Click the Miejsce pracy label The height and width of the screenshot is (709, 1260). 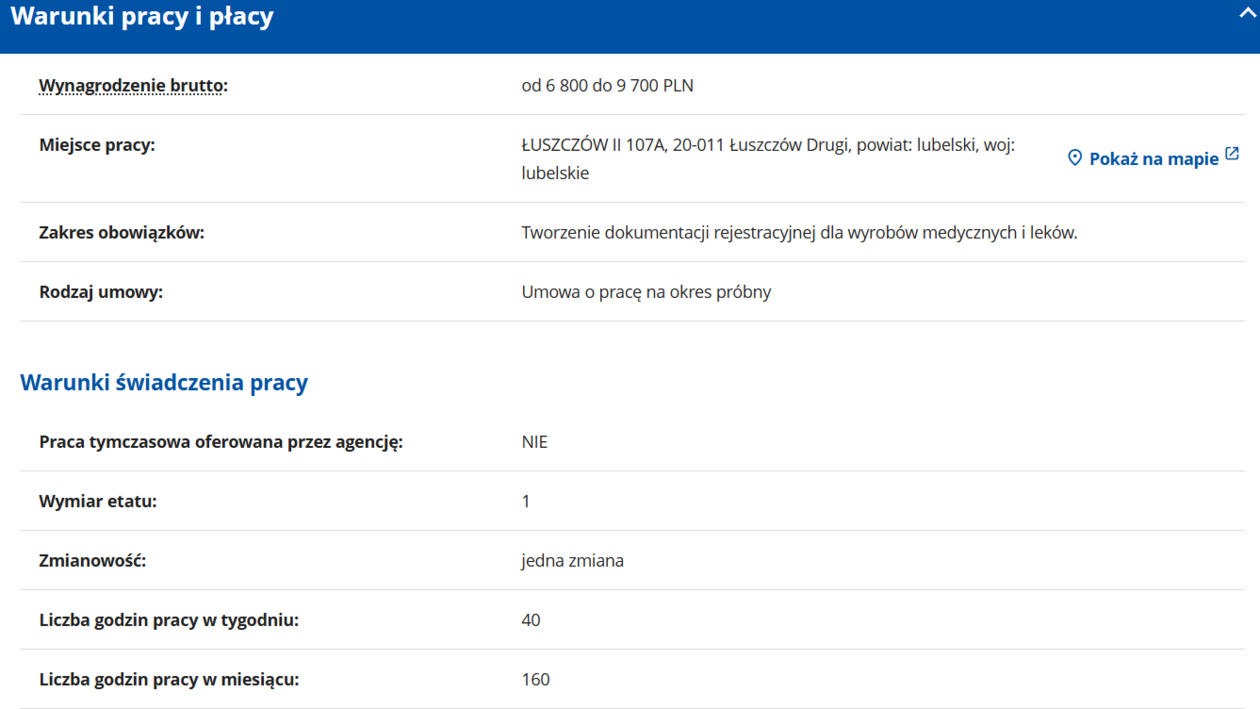point(97,145)
